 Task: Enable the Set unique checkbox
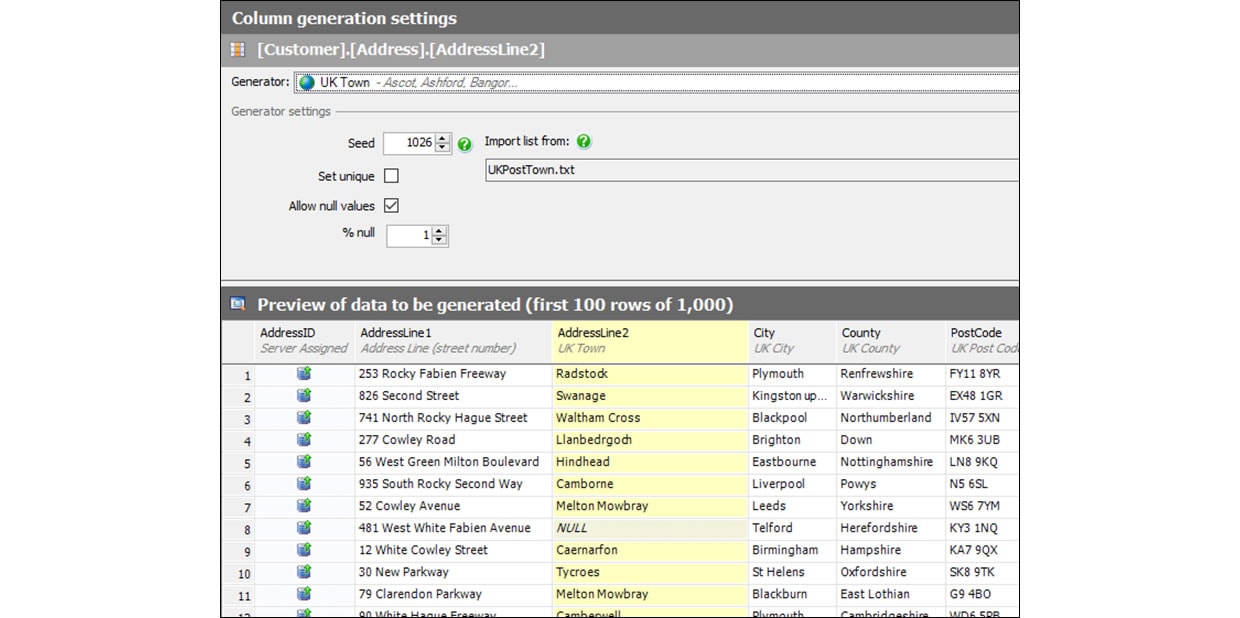[392, 176]
